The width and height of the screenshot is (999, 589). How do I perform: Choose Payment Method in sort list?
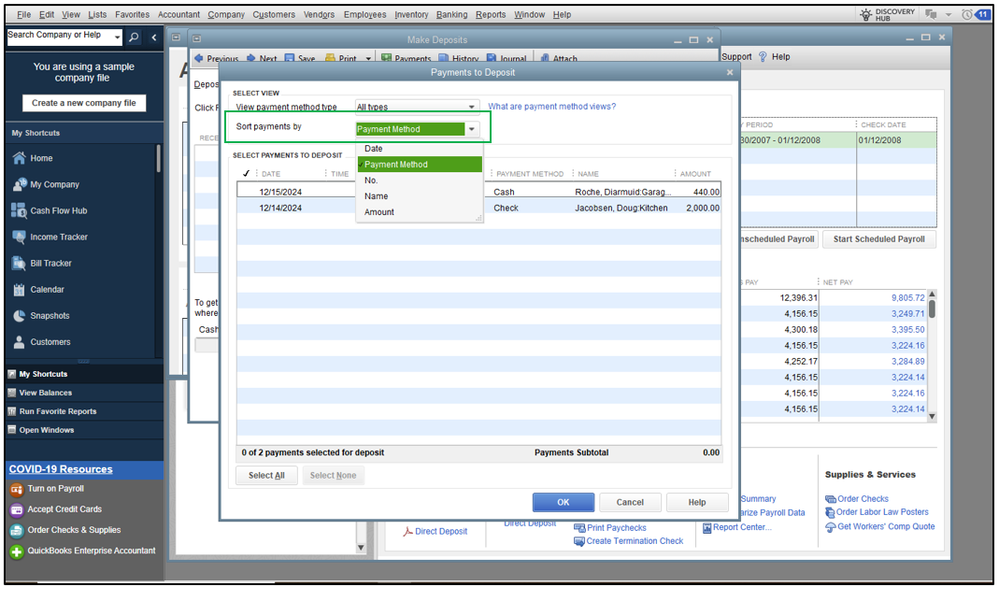(x=419, y=164)
